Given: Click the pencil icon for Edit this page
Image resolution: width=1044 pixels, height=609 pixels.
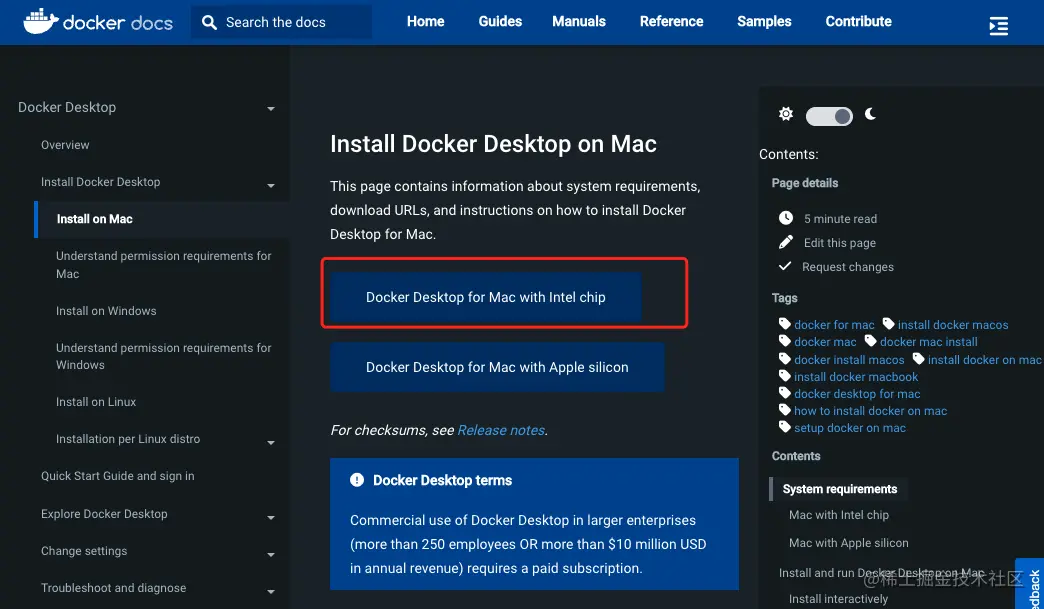Looking at the screenshot, I should (786, 242).
